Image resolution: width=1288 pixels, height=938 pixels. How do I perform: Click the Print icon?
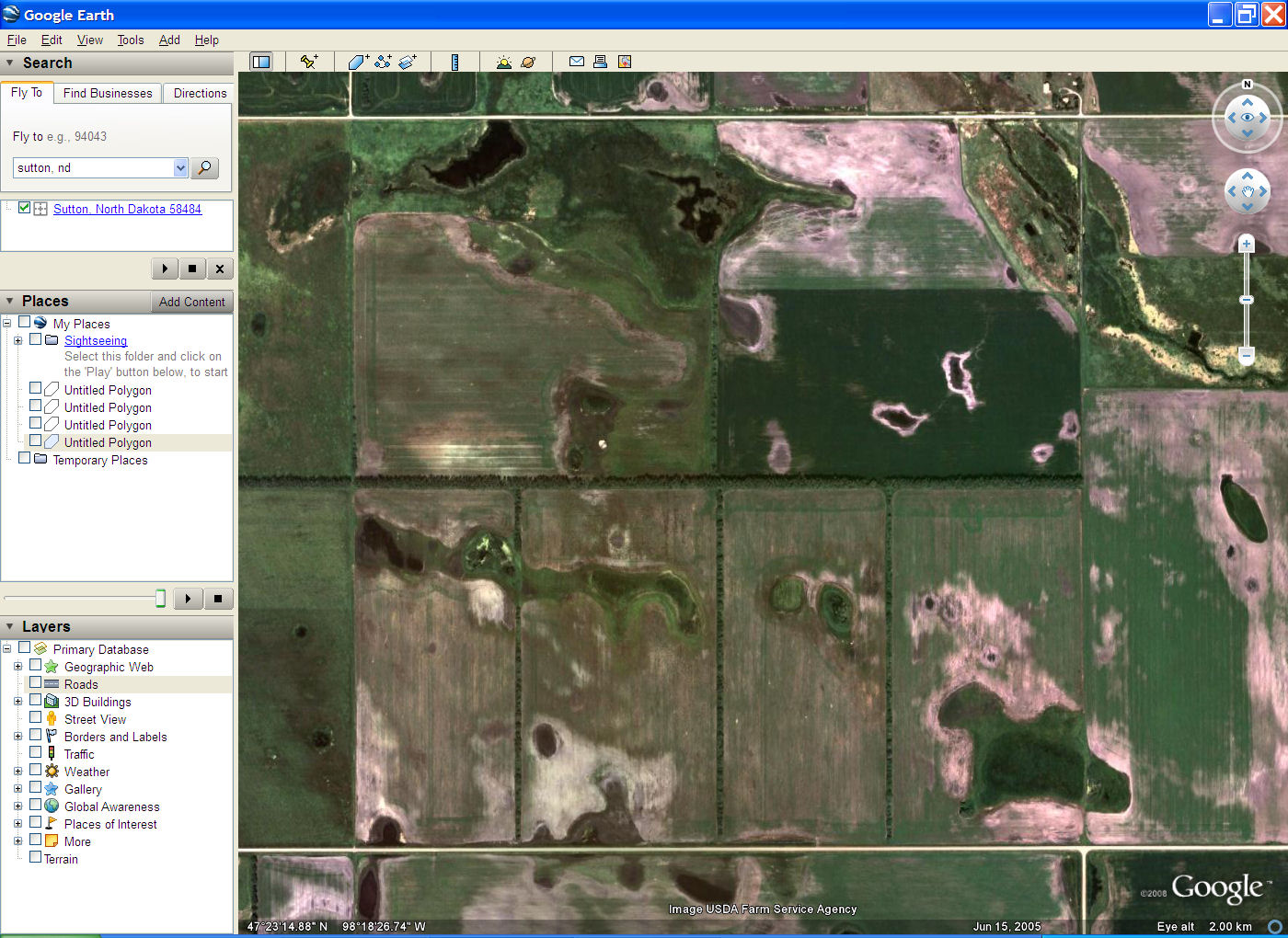[600, 62]
